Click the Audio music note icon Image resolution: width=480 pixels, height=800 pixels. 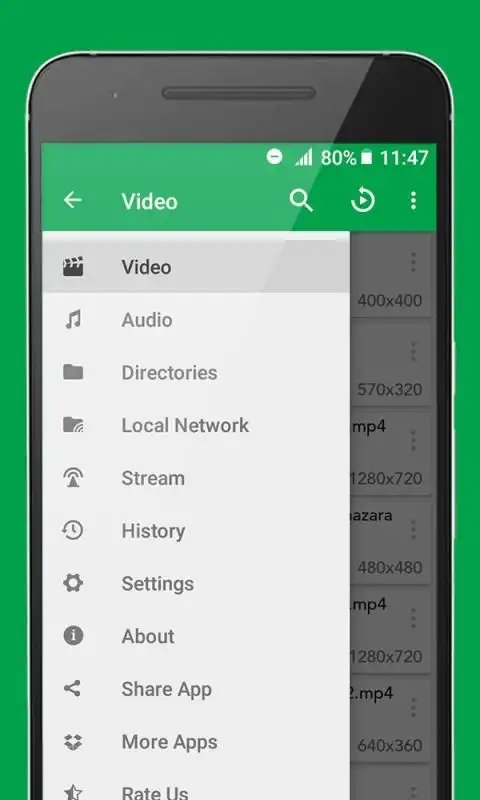(73, 319)
